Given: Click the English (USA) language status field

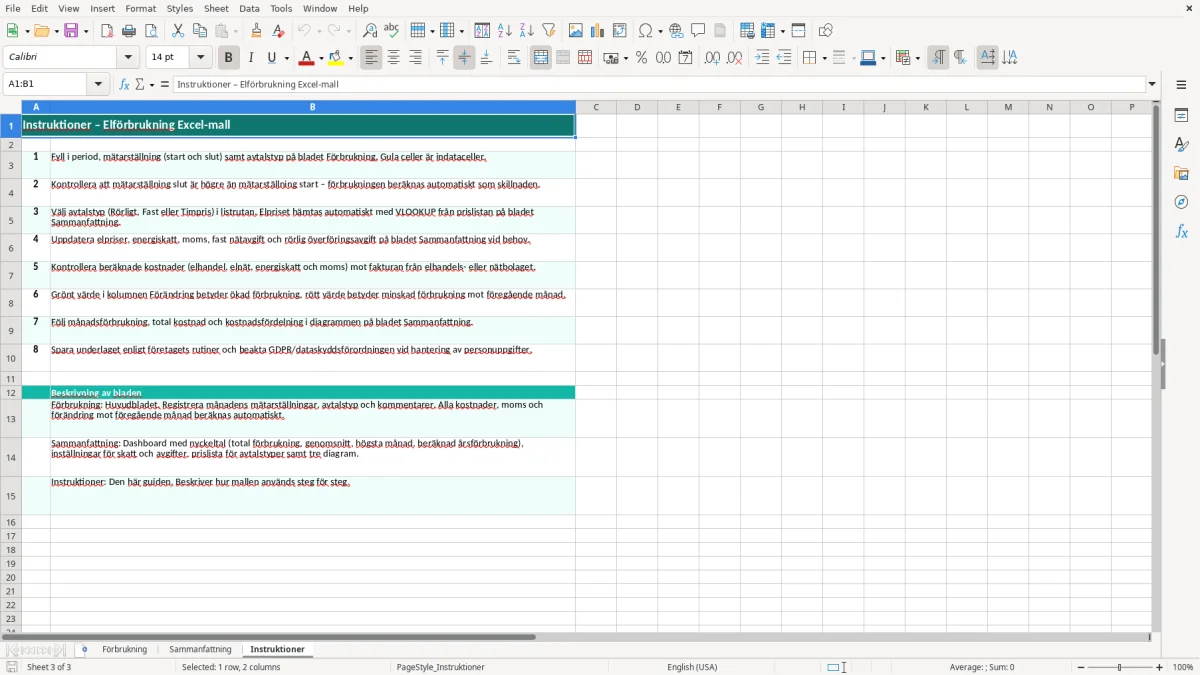Looking at the screenshot, I should coord(692,667).
